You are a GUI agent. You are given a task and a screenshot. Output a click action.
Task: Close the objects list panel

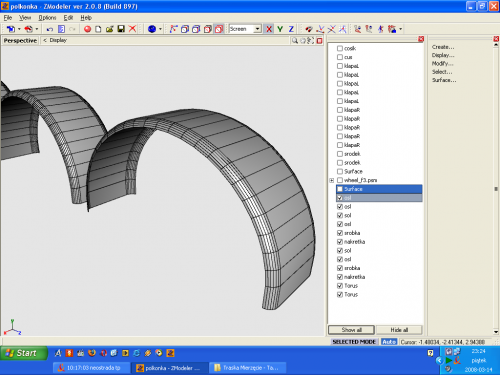click(x=421, y=39)
